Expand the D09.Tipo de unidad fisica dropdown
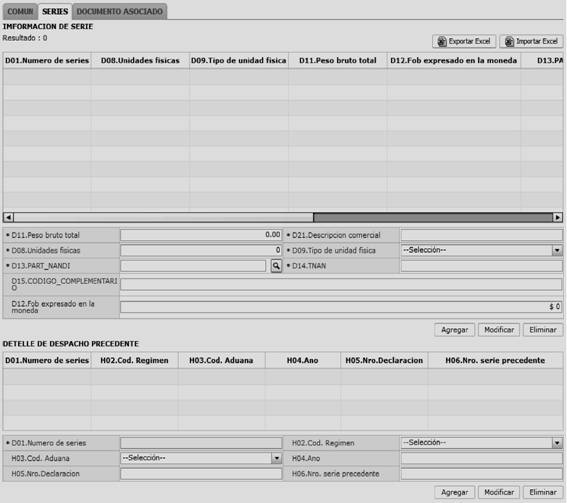567x503 pixels. [557, 250]
